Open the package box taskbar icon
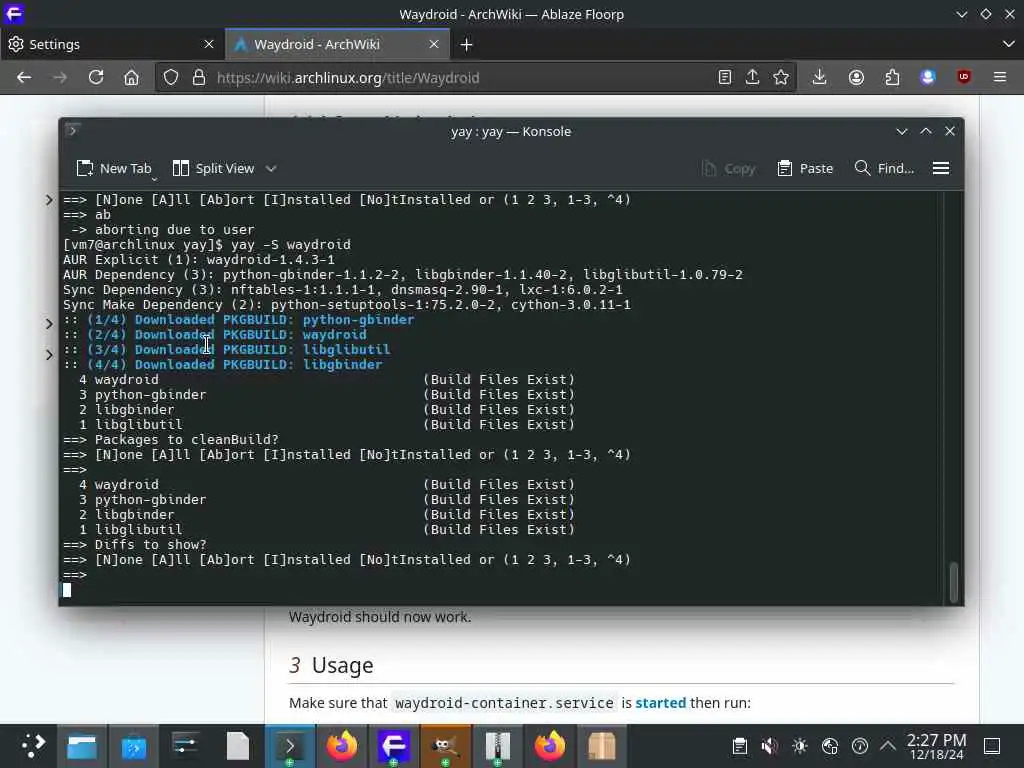This screenshot has height=768, width=1024. (601, 746)
